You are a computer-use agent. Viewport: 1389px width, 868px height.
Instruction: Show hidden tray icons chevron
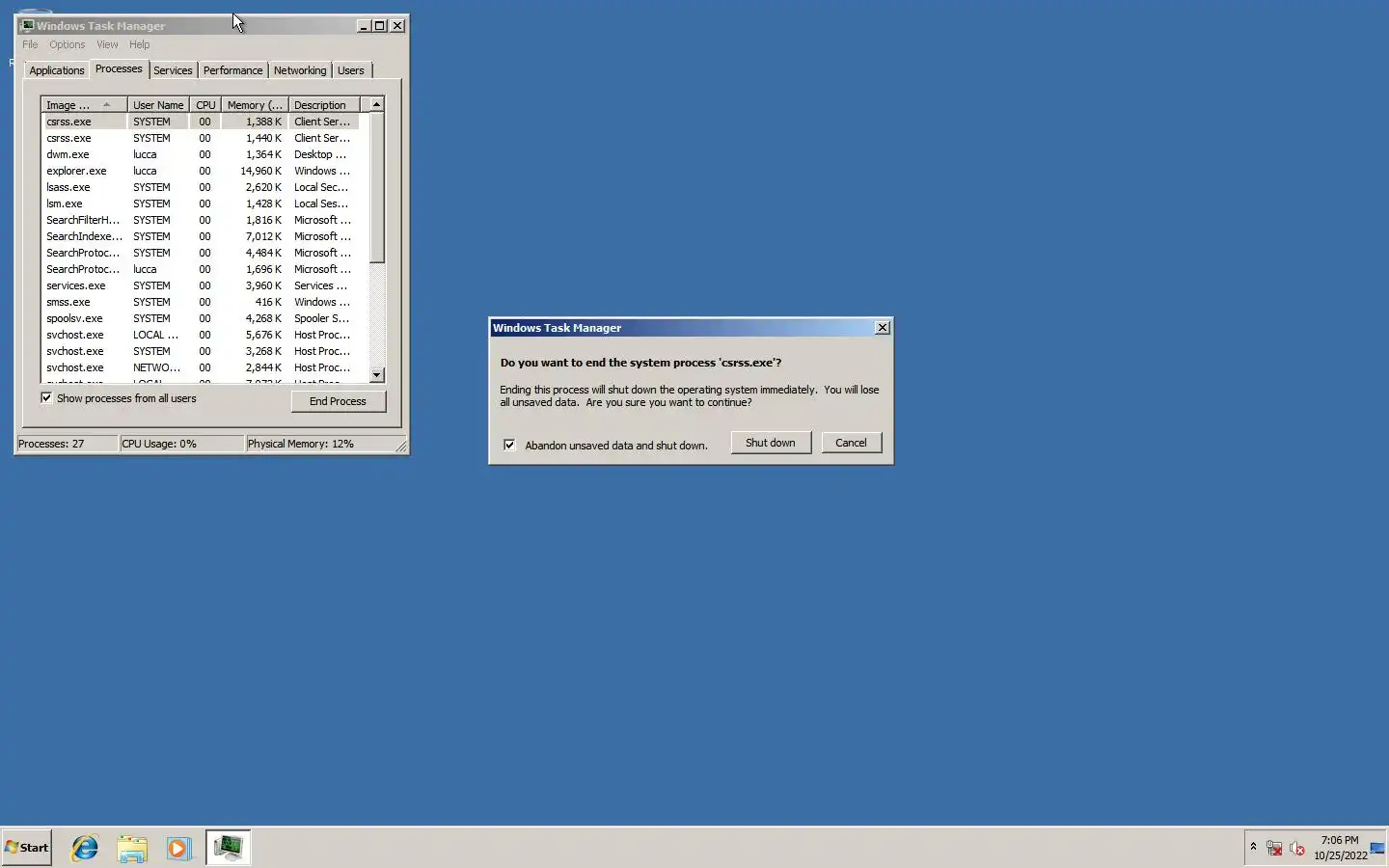[x=1253, y=848]
